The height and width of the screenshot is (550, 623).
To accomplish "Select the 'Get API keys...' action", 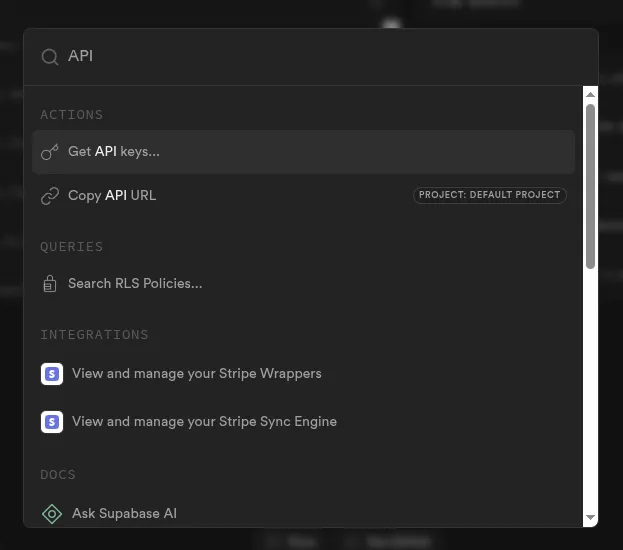I will pyautogui.click(x=114, y=152).
